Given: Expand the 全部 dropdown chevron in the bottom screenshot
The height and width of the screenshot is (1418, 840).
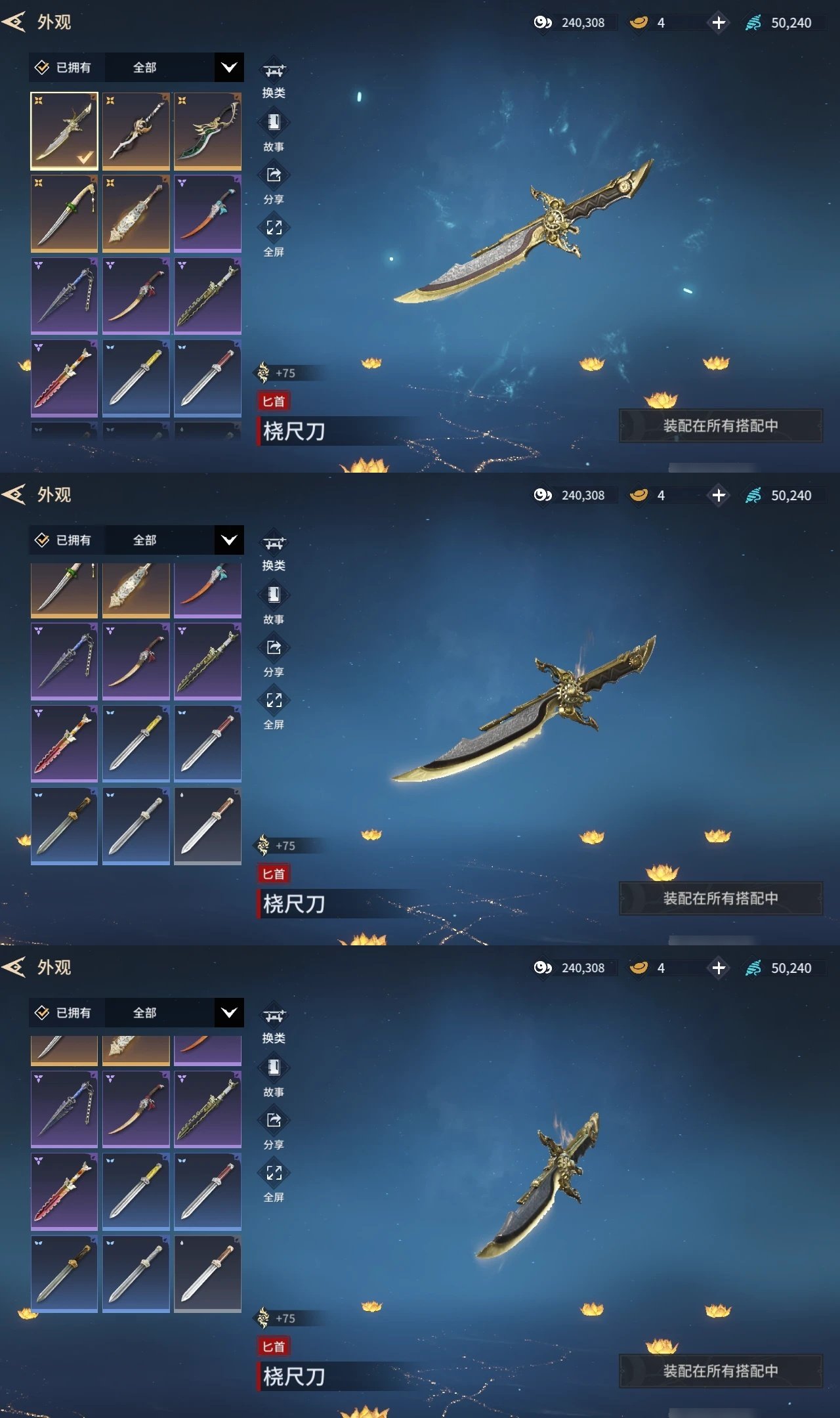Looking at the screenshot, I should point(229,1013).
